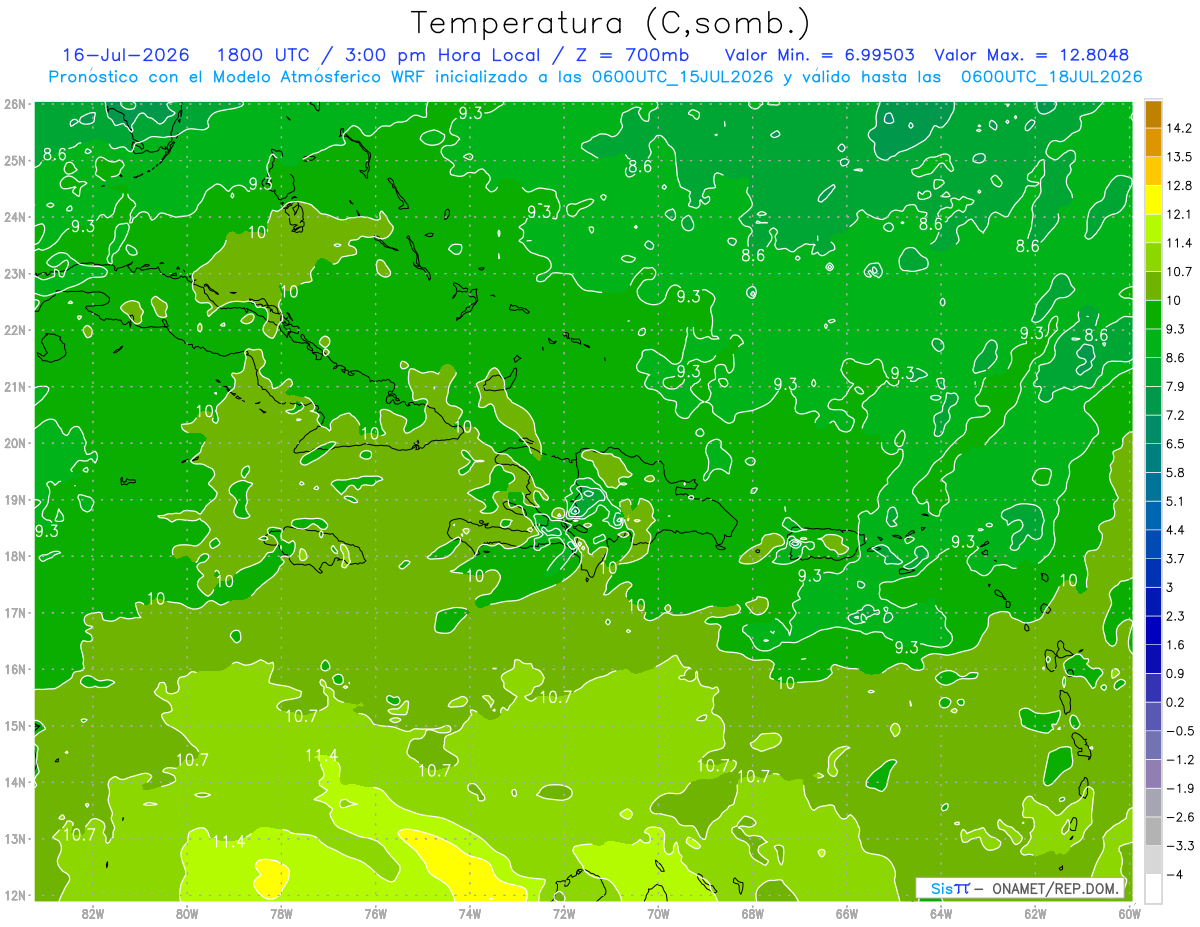Click the "12.1" color scale label
This screenshot has height=927, width=1200.
click(1179, 215)
